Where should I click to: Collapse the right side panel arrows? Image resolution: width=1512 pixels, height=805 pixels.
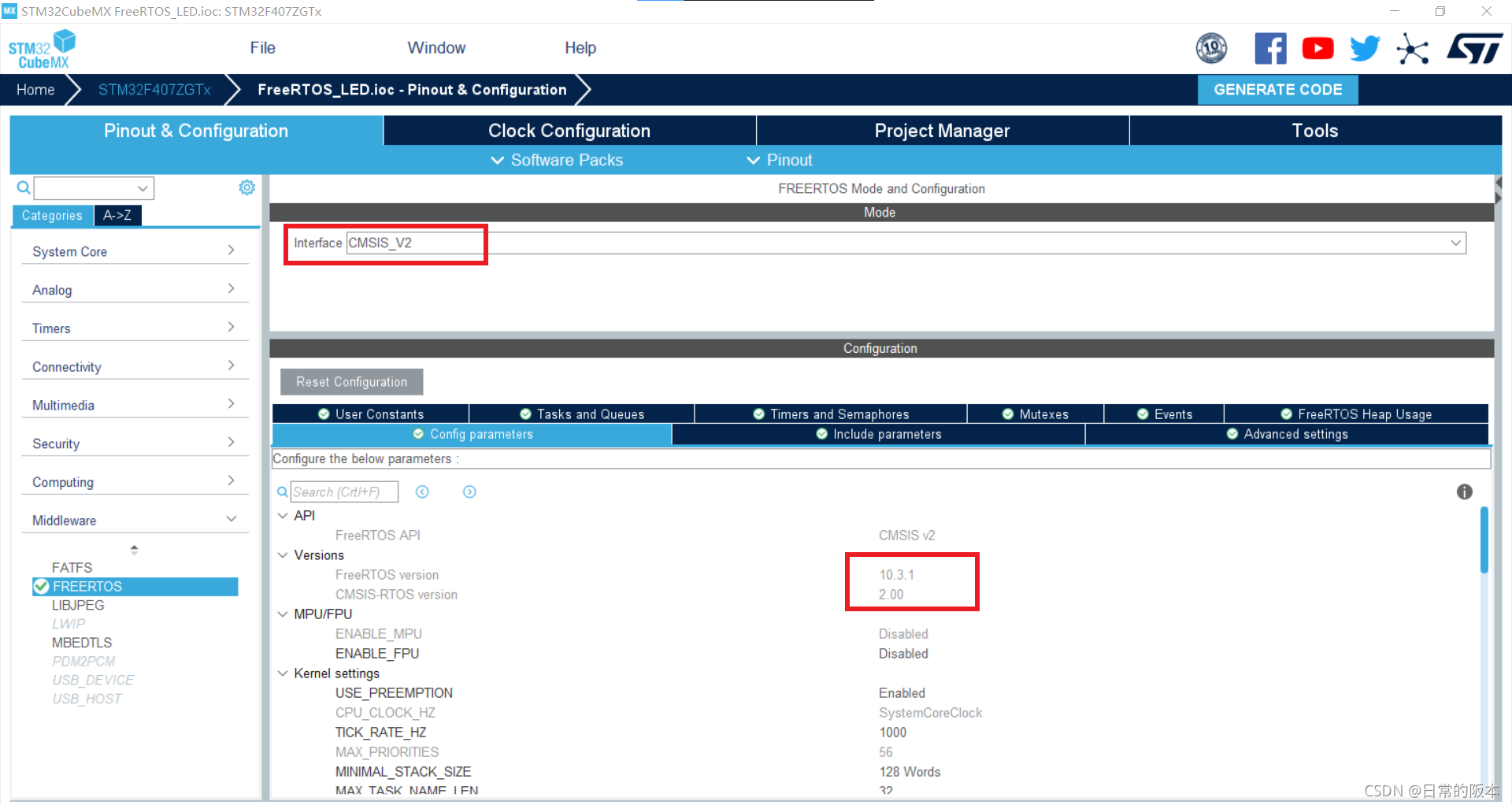1499,191
